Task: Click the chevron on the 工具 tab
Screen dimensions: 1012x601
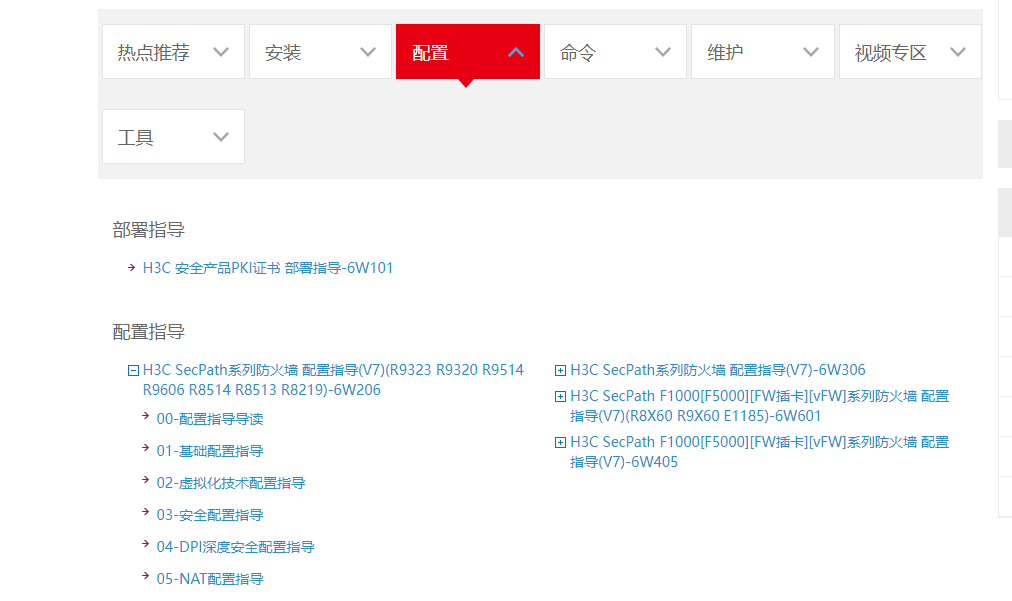Action: pyautogui.click(x=221, y=137)
